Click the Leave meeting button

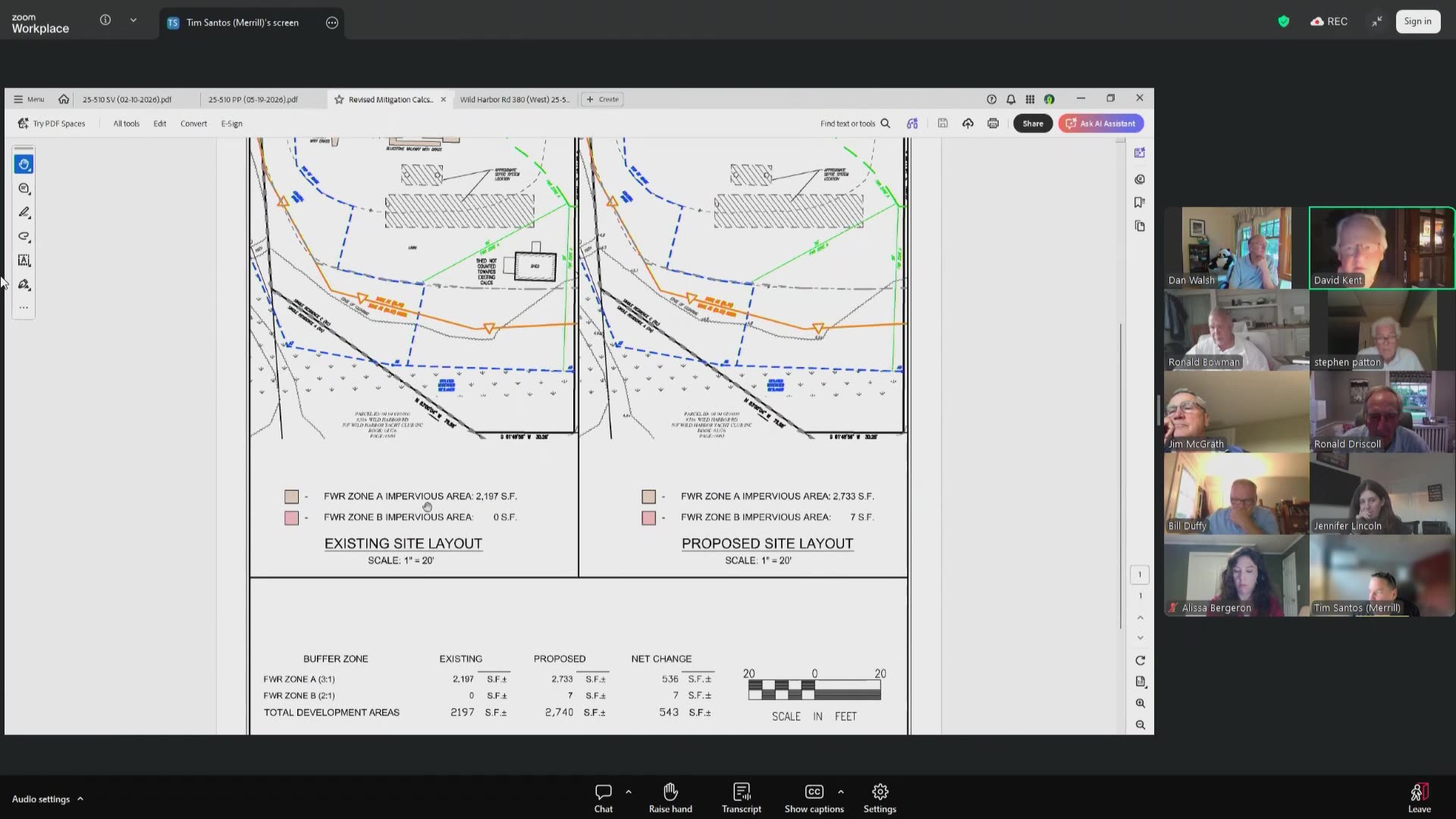(1419, 798)
